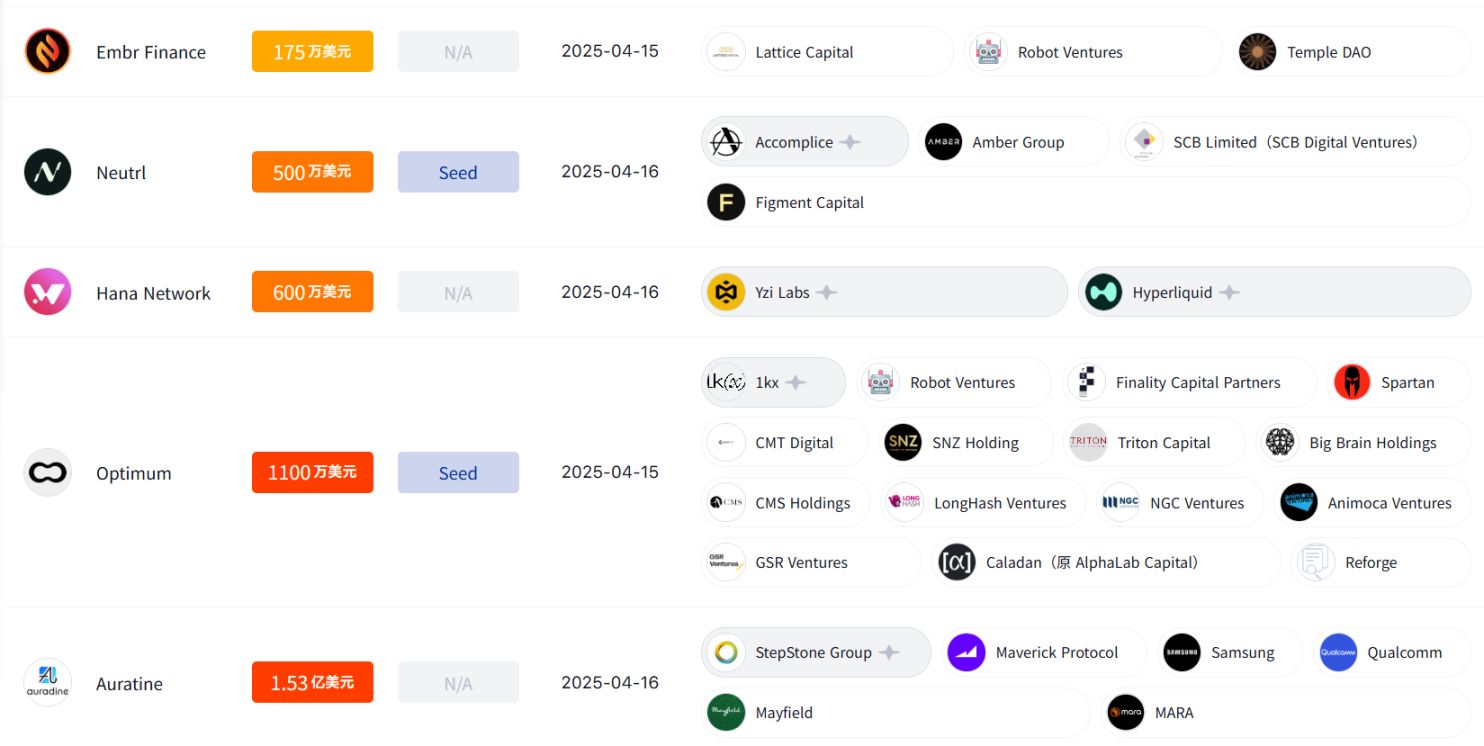
Task: Click the sparkle icon beside Accomplice
Action: pos(850,142)
